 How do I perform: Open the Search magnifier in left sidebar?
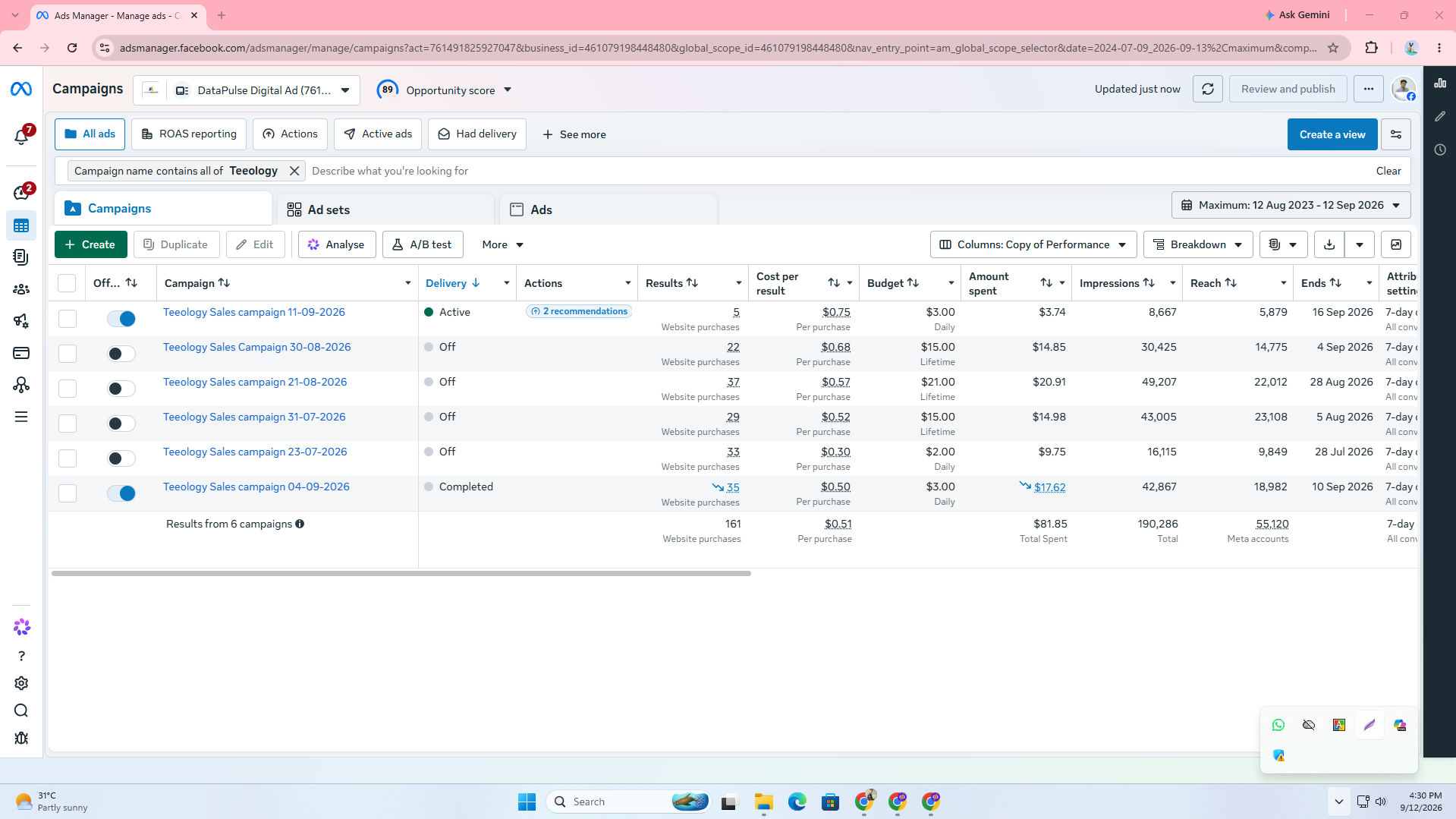[x=21, y=710]
